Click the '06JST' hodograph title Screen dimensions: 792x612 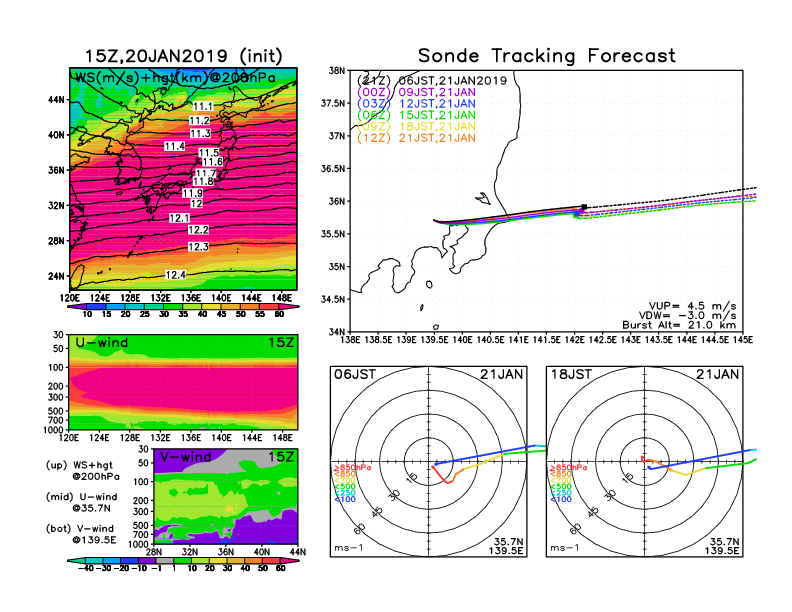coord(355,374)
